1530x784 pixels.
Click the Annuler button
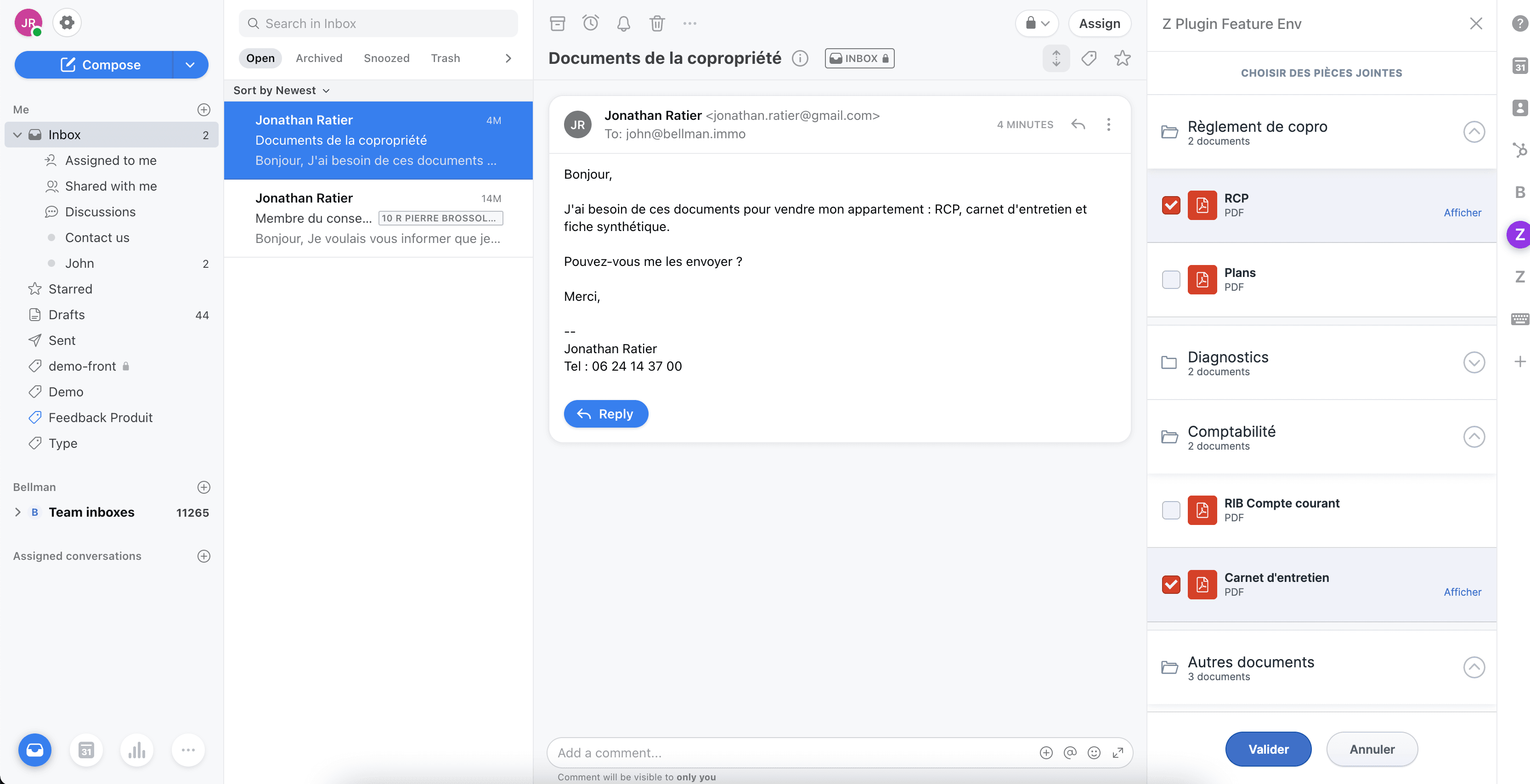(x=1372, y=750)
